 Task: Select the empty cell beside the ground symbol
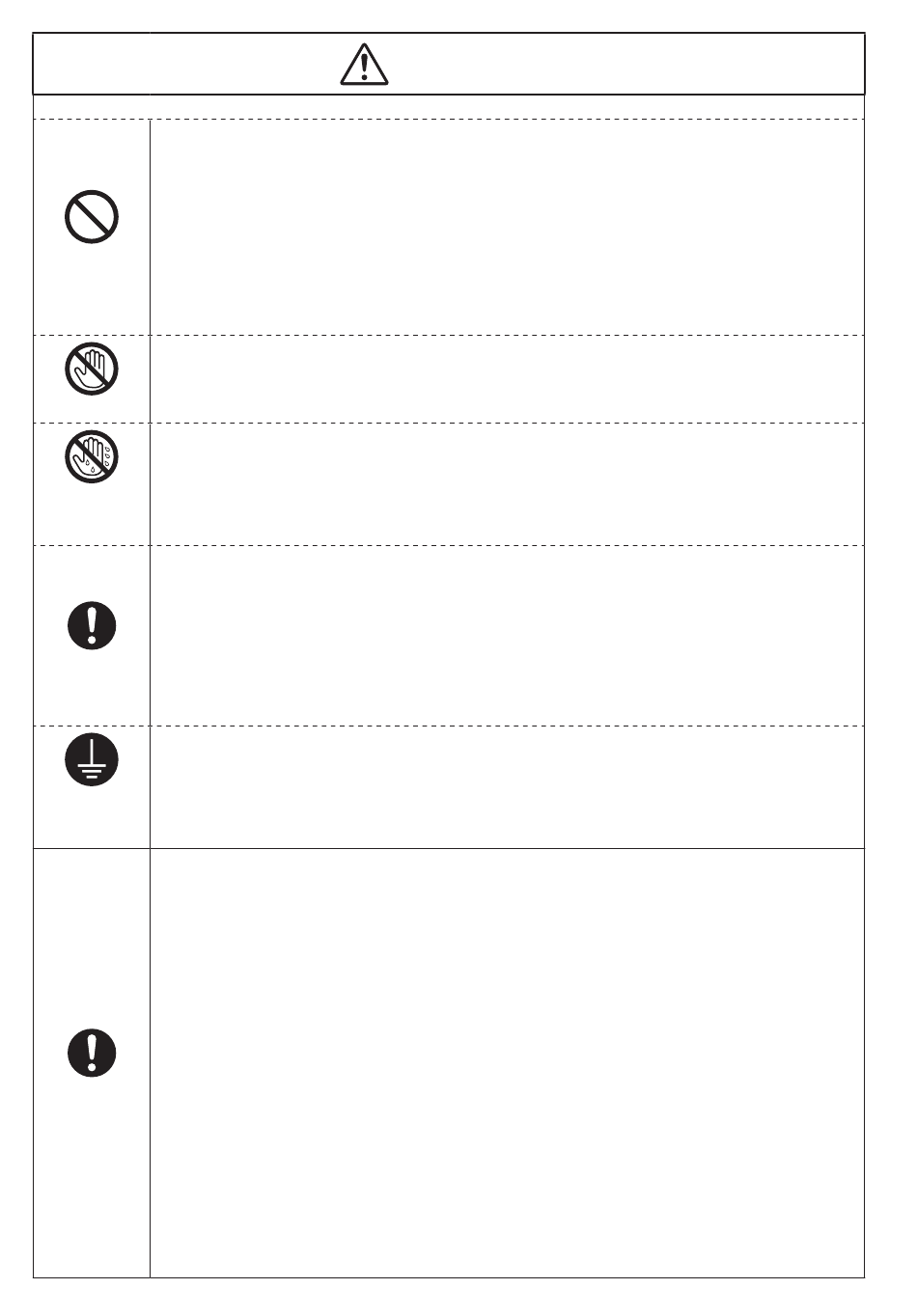coord(507,787)
